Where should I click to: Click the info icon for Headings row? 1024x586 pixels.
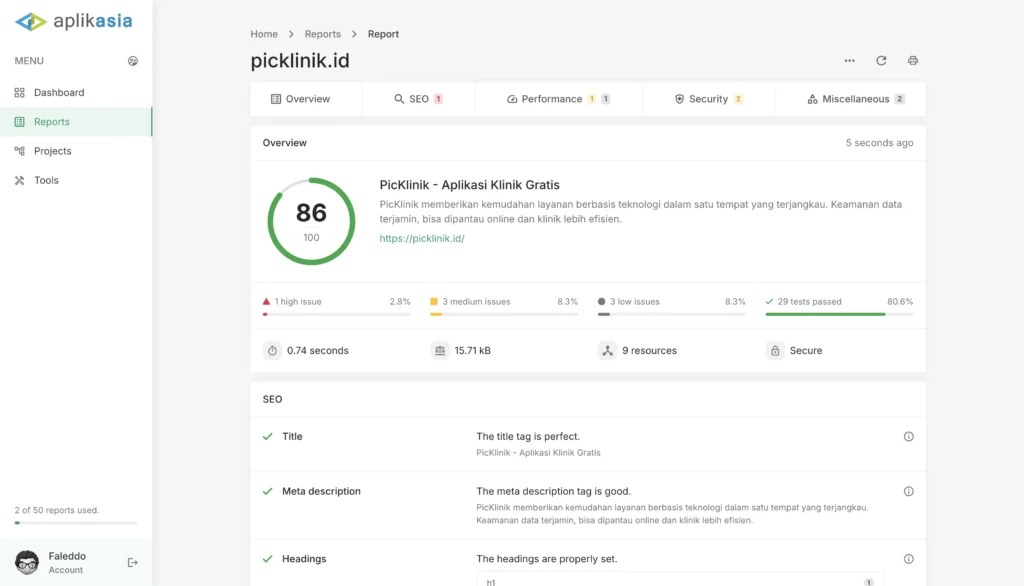(x=908, y=560)
